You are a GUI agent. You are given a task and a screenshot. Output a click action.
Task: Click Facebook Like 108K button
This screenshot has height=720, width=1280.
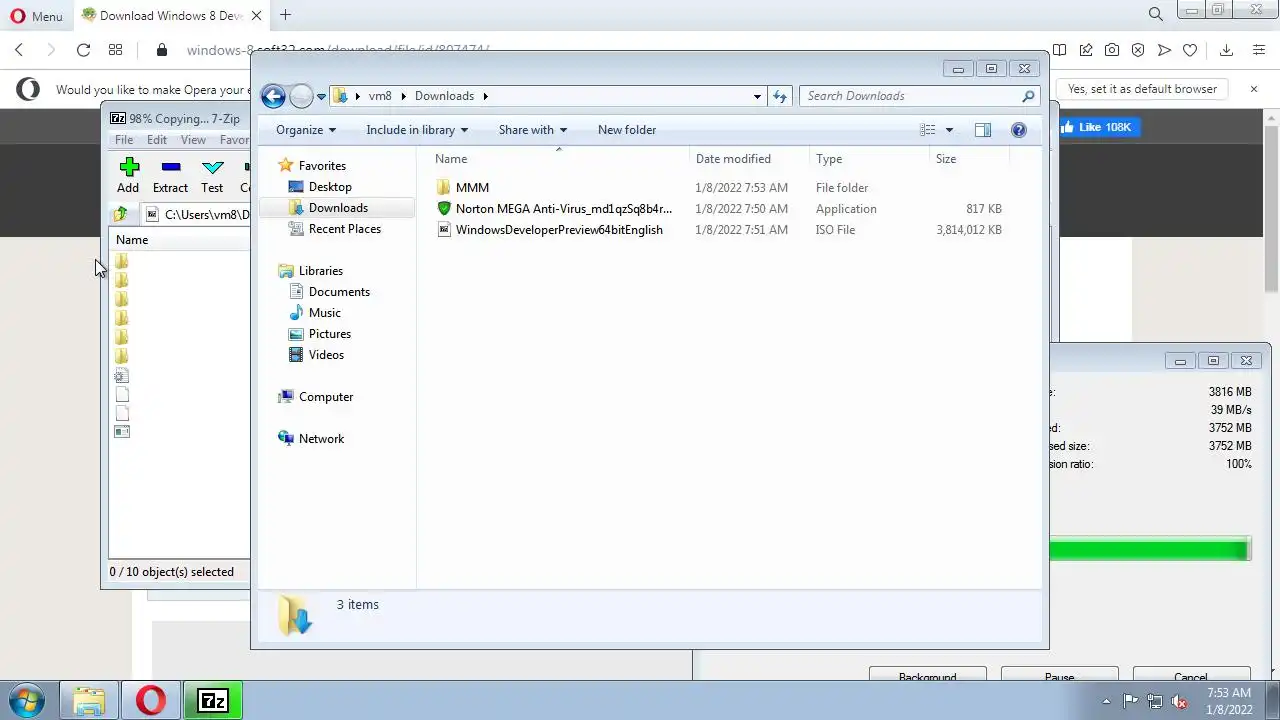[1098, 127]
